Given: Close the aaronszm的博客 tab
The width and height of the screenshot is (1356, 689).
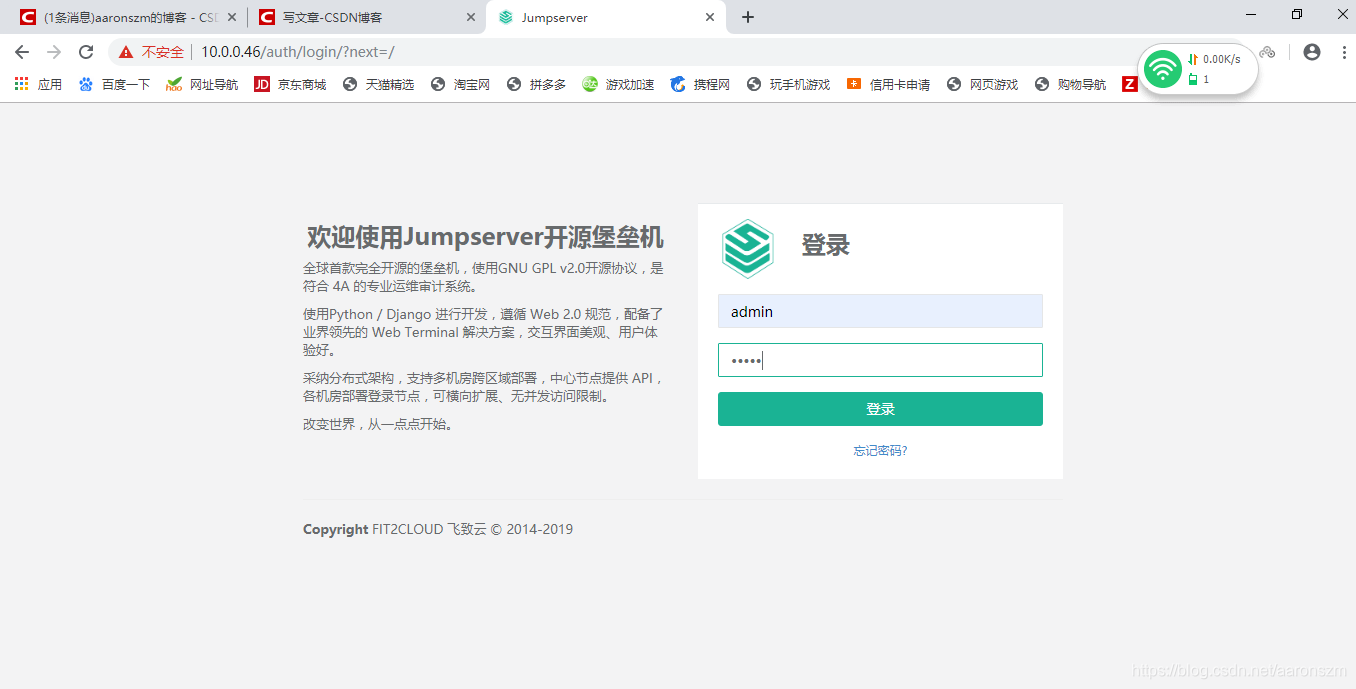Looking at the screenshot, I should click(231, 18).
